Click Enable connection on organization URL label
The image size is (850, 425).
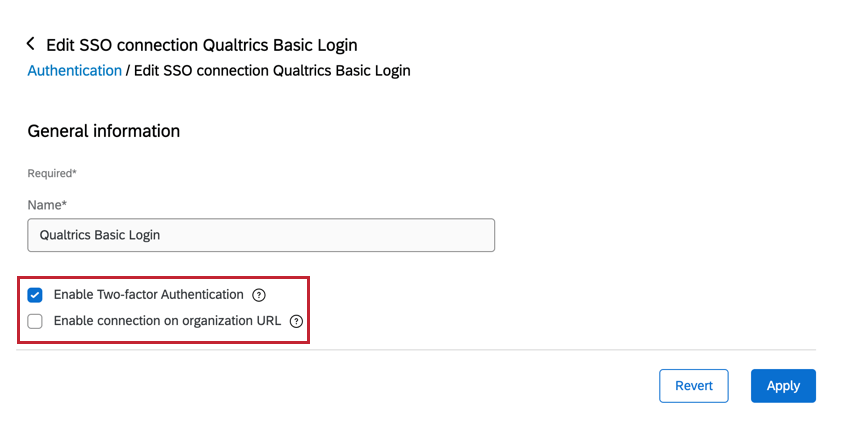(x=167, y=322)
